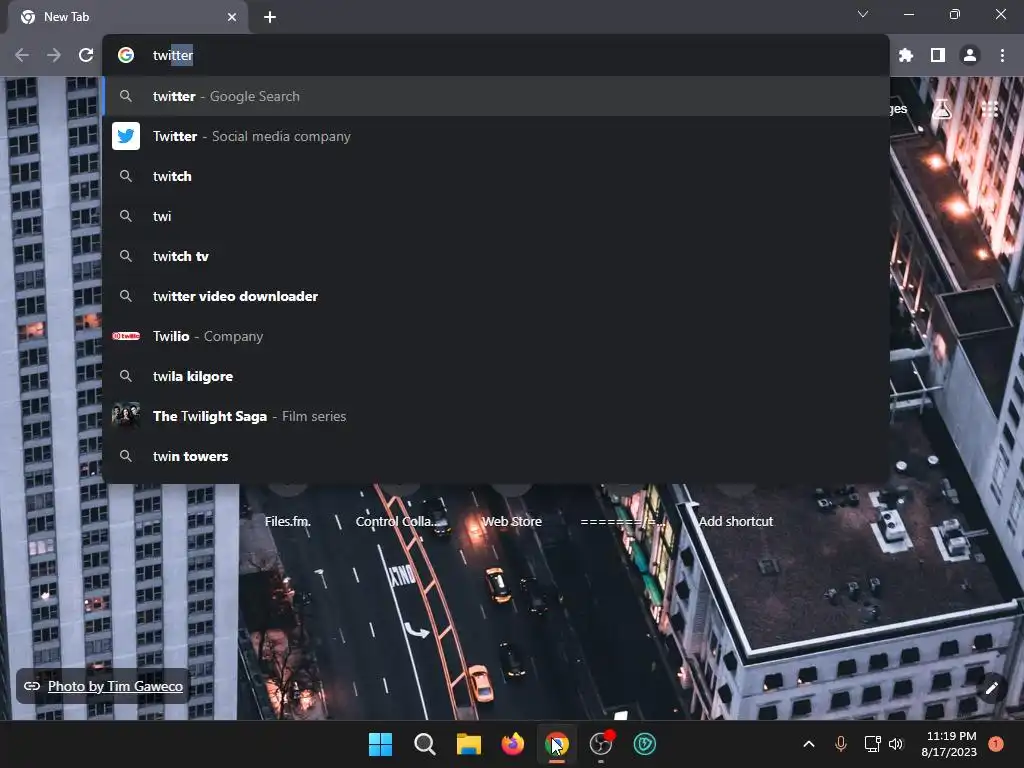Open the Control Colla... shortcut
This screenshot has width=1024, height=768.
coord(400,521)
